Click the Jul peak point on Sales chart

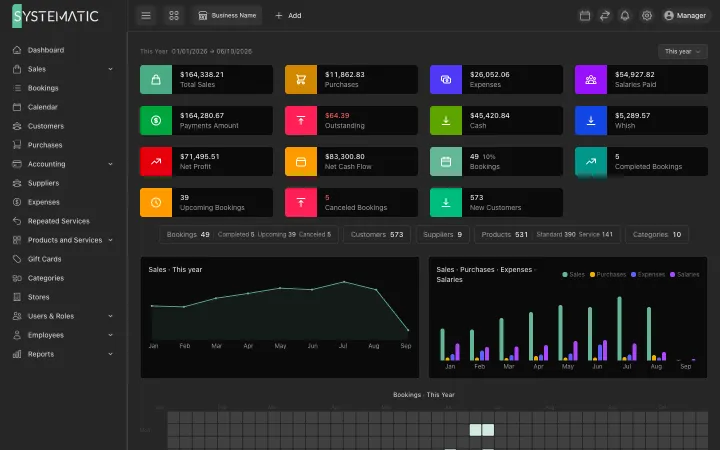click(344, 282)
